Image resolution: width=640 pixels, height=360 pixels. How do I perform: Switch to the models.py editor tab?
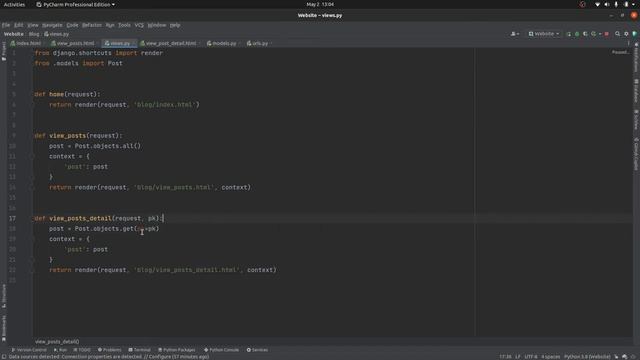tap(222, 43)
